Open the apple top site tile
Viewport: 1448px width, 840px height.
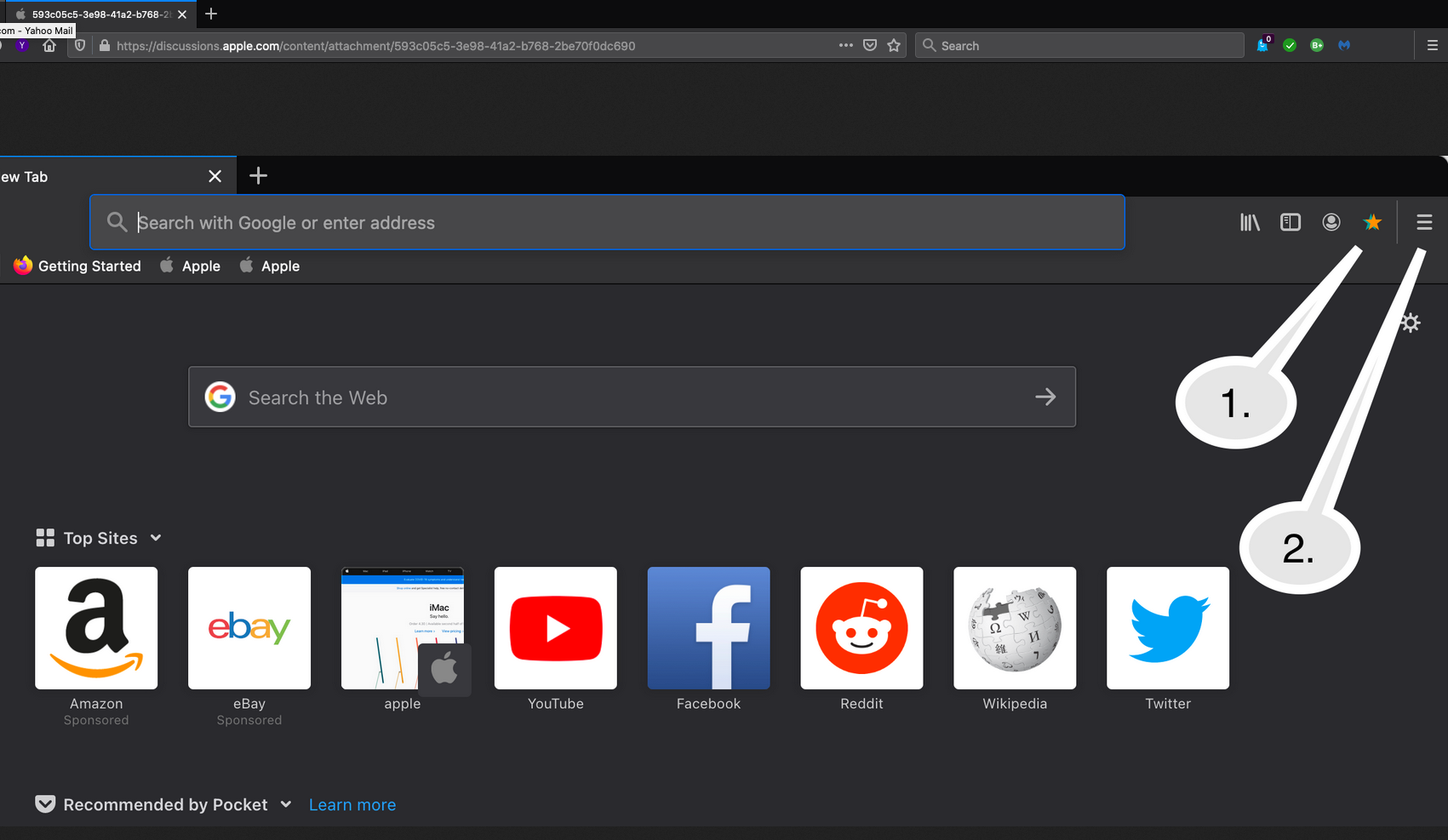point(403,628)
